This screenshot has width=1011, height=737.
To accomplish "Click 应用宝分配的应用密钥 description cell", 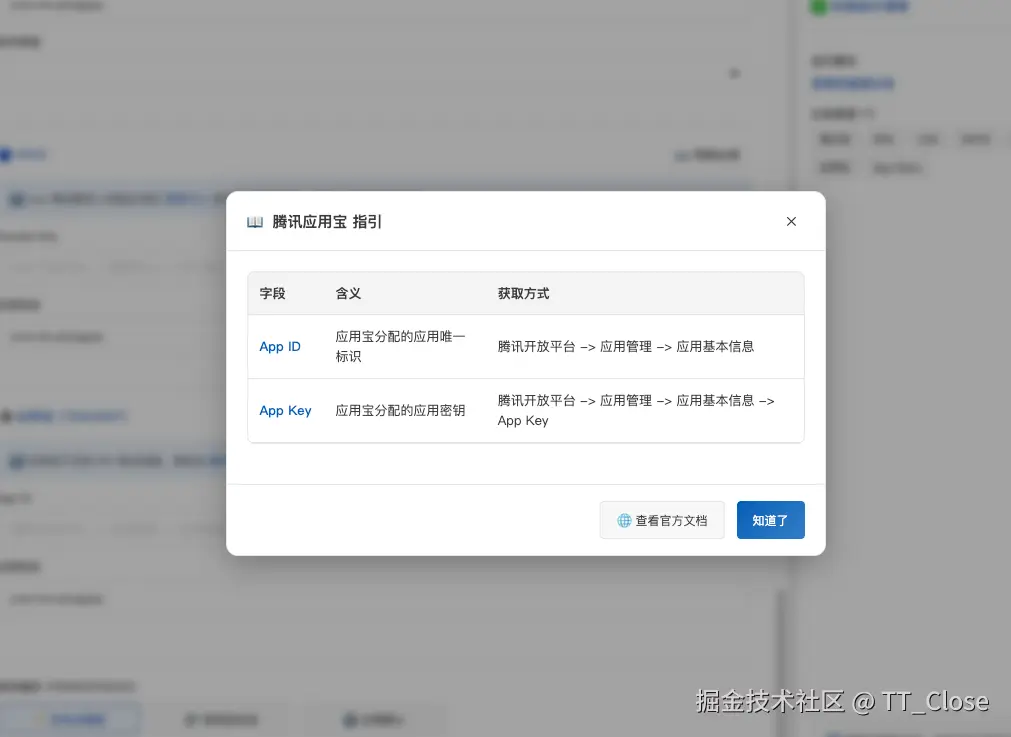I will click(x=400, y=410).
